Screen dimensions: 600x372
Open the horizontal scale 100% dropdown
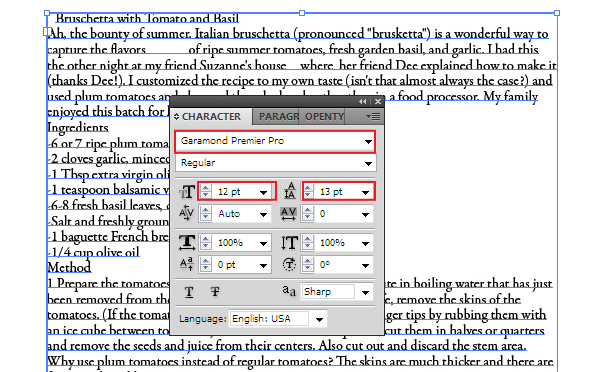tap(263, 243)
